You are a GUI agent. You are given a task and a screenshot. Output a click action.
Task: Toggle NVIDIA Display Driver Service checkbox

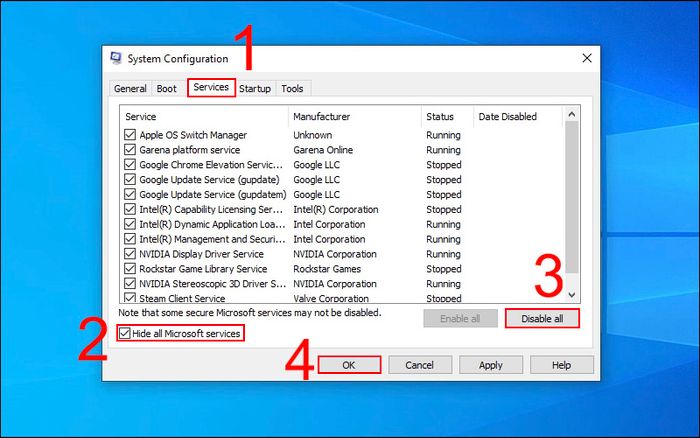tap(130, 254)
